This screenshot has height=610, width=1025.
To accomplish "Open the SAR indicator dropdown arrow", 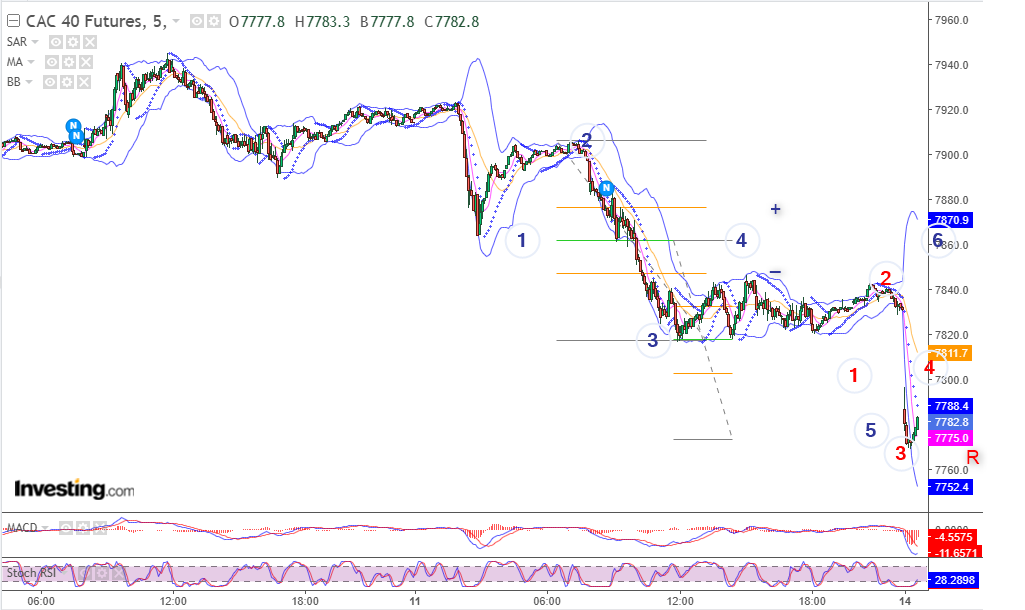I will (35, 42).
